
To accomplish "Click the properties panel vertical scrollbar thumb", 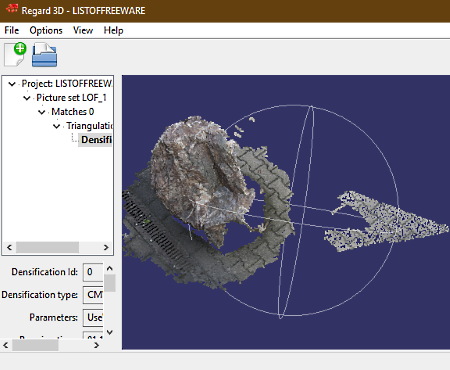I will tap(110, 283).
